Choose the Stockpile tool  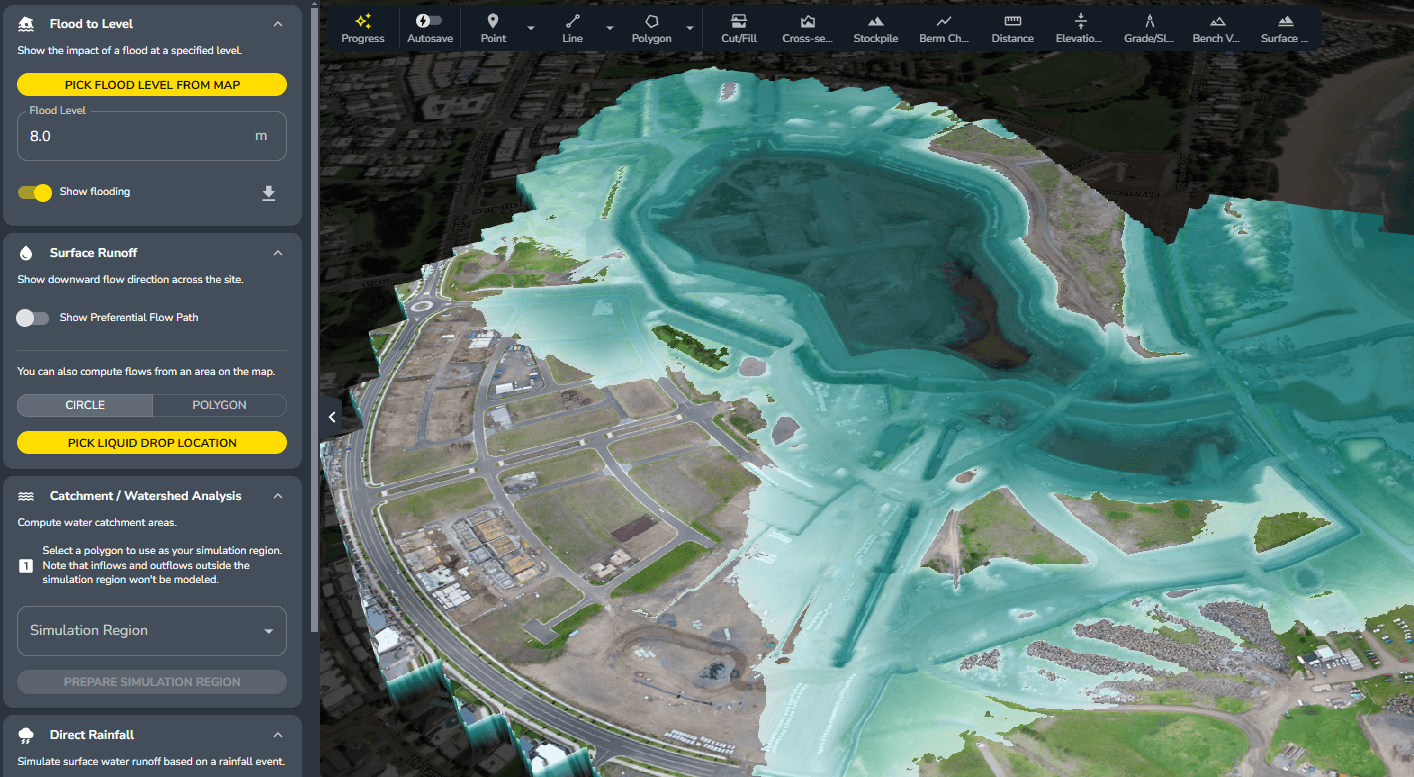pyautogui.click(x=875, y=28)
